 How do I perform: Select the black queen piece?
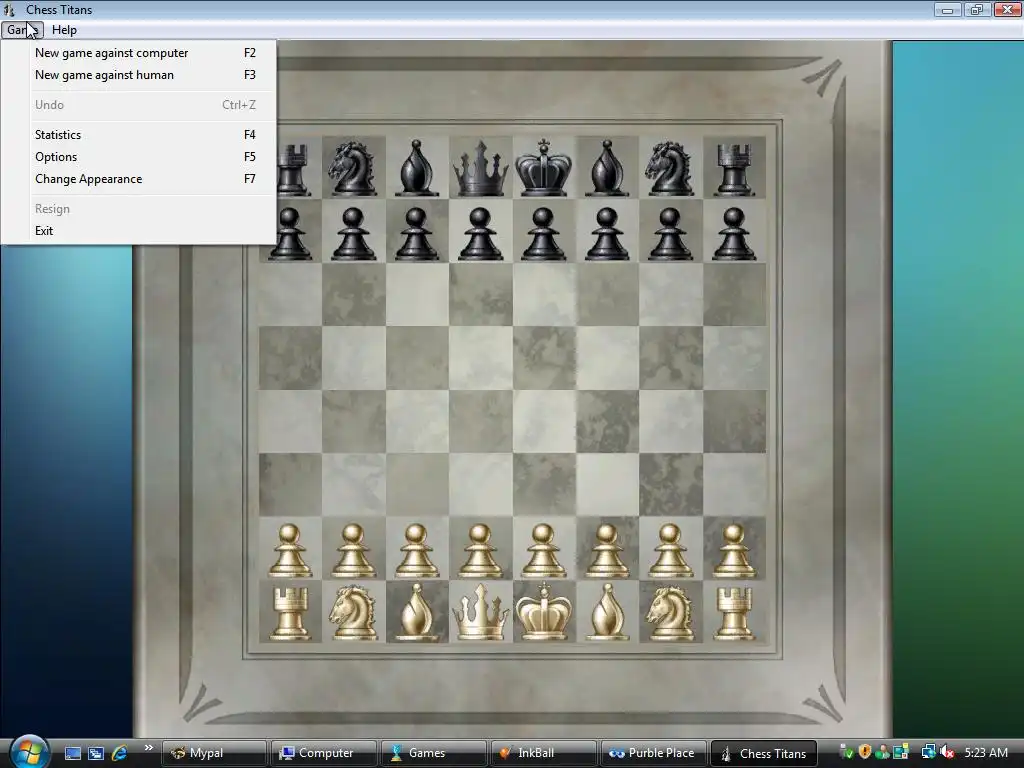point(481,168)
